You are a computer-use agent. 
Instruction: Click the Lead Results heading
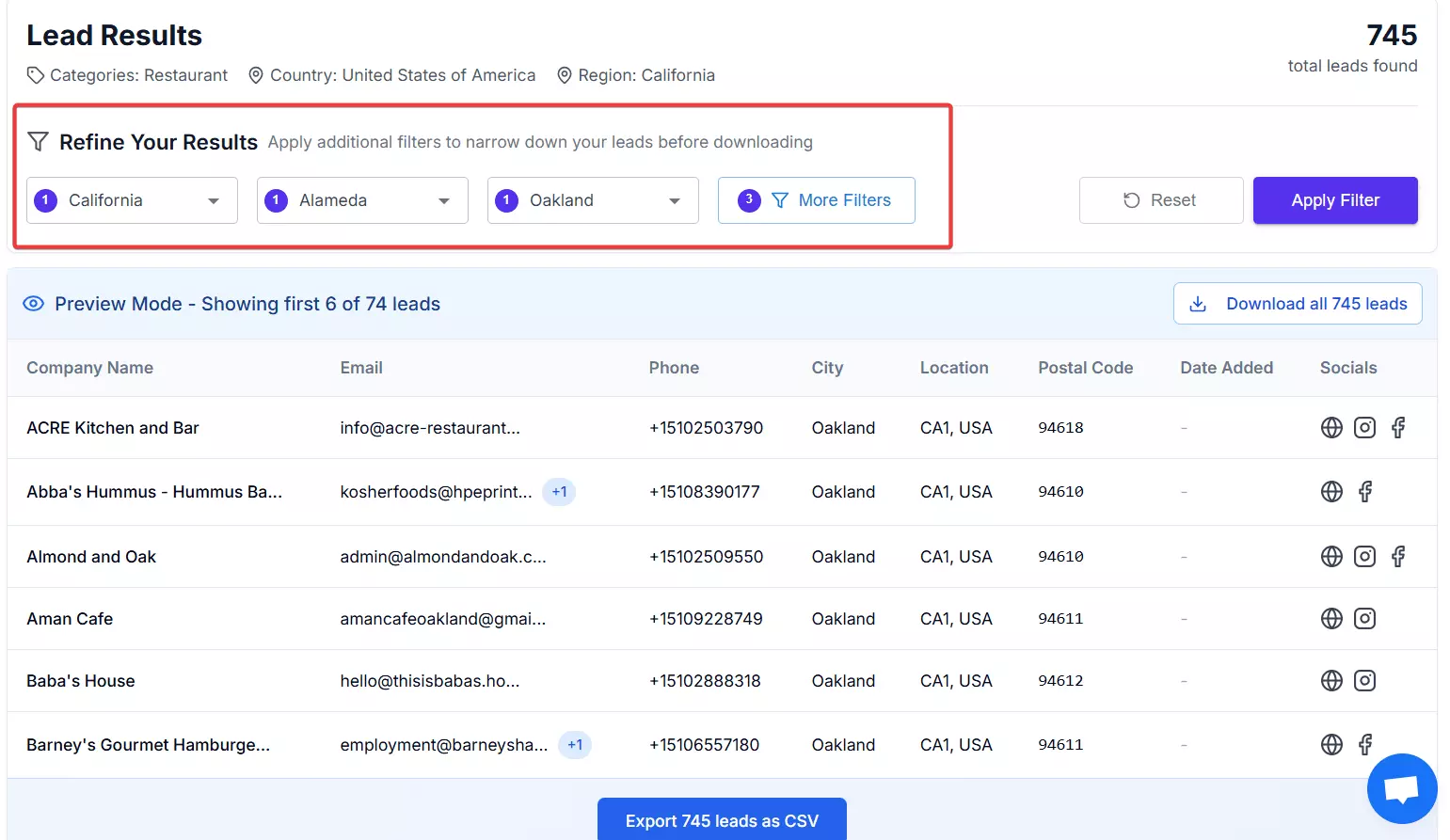click(x=114, y=36)
